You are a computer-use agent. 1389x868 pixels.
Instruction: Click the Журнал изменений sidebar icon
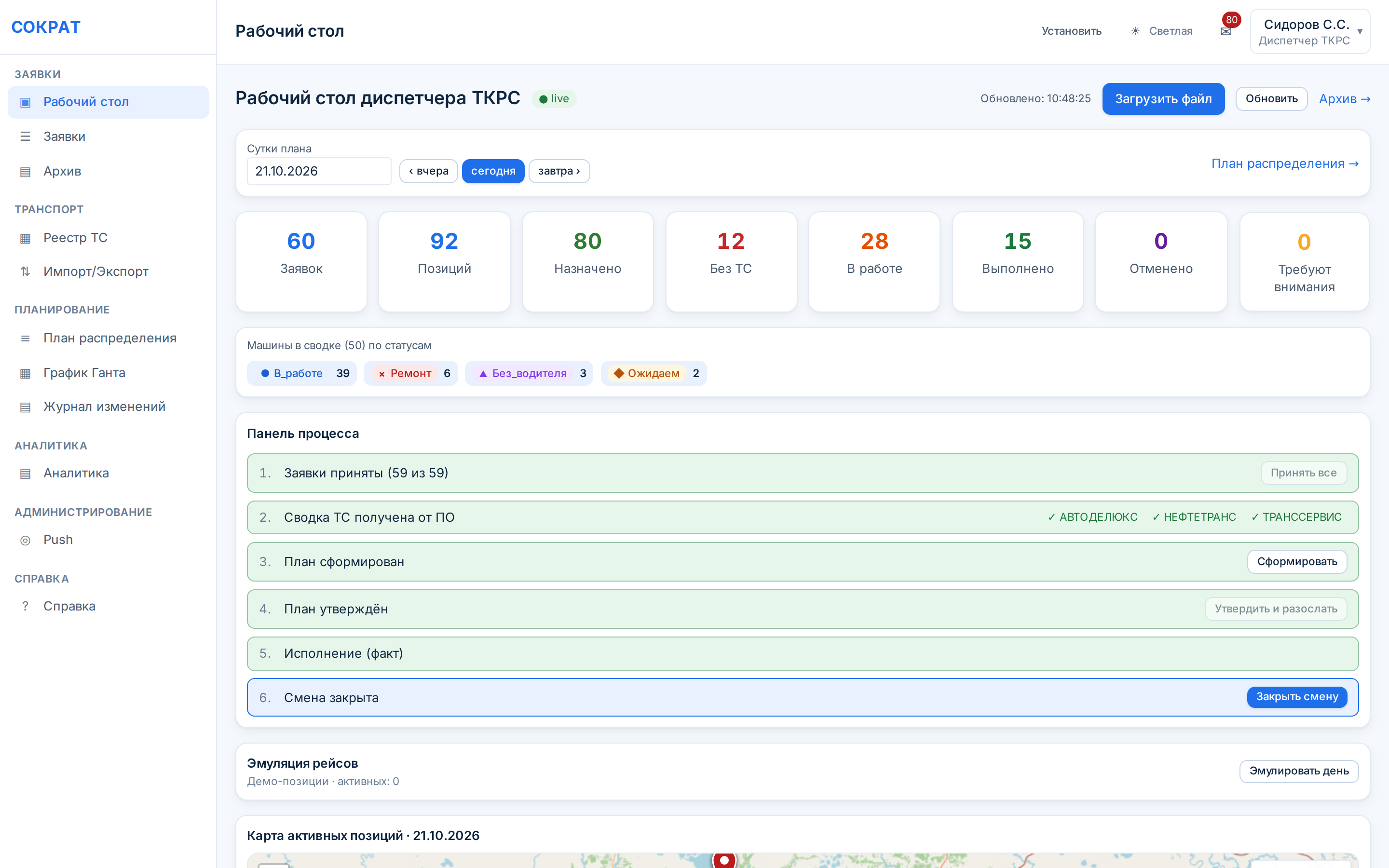pyautogui.click(x=25, y=407)
